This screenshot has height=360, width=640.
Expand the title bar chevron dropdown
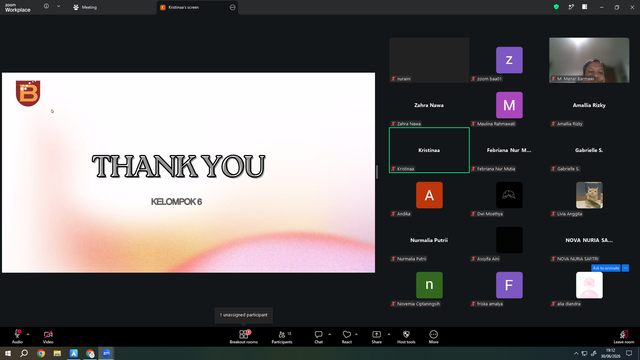point(58,7)
